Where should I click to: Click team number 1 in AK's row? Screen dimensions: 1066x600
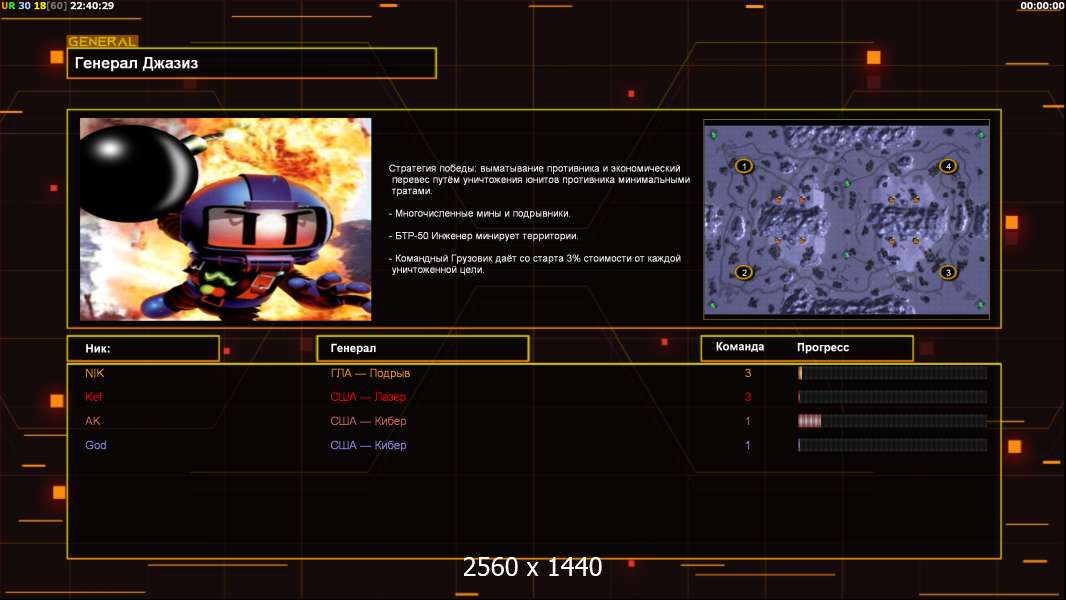tap(748, 421)
